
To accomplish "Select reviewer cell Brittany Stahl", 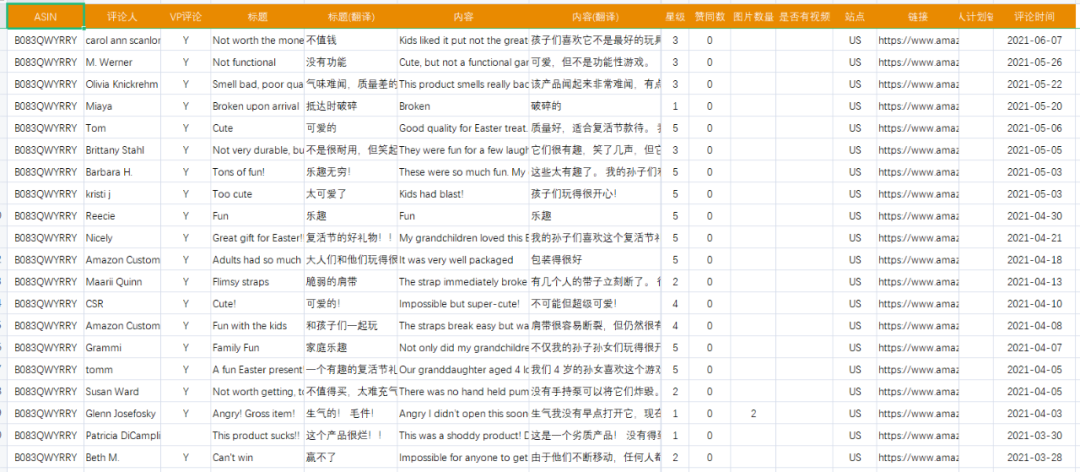I will (x=122, y=150).
